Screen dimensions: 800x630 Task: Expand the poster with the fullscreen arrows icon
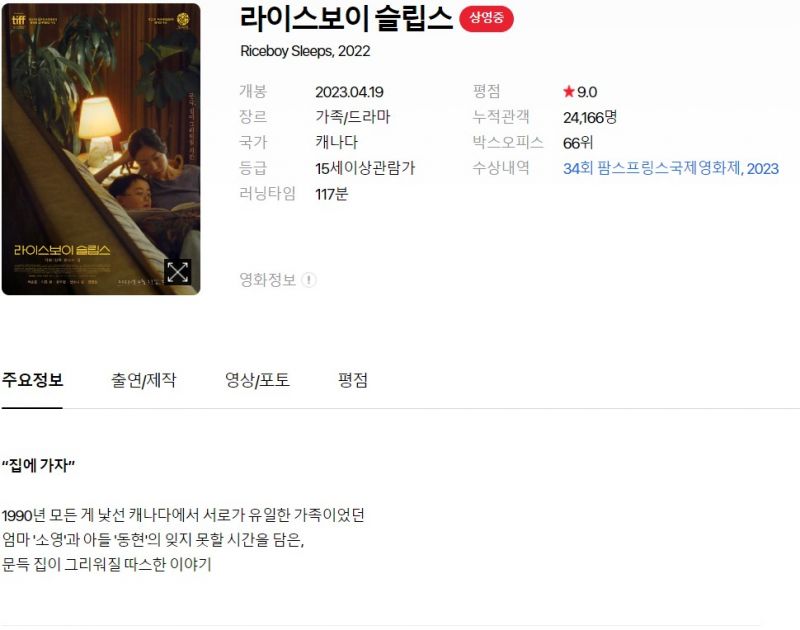pyautogui.click(x=178, y=271)
